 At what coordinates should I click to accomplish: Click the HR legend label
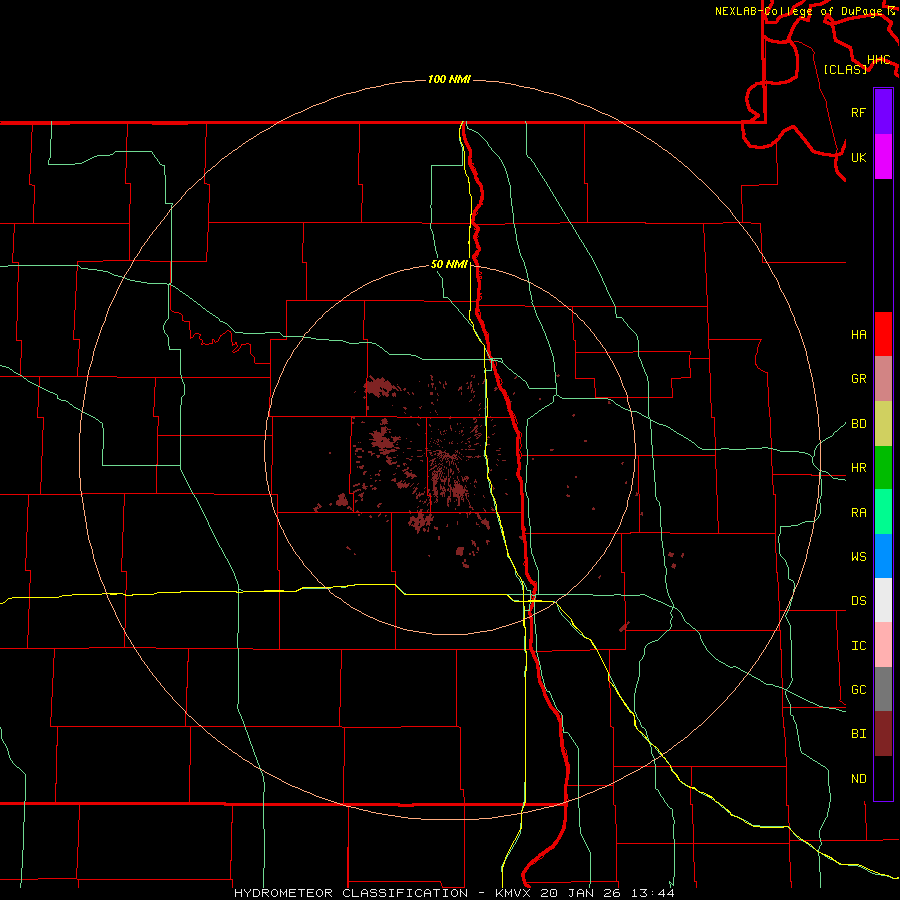858,468
